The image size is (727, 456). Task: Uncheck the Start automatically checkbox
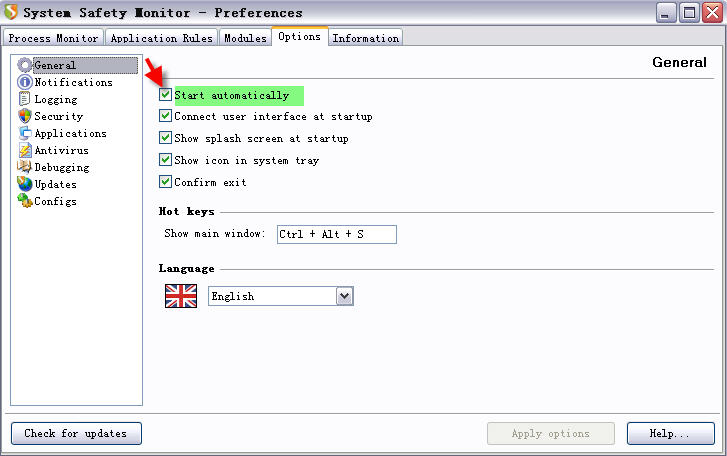(x=166, y=95)
